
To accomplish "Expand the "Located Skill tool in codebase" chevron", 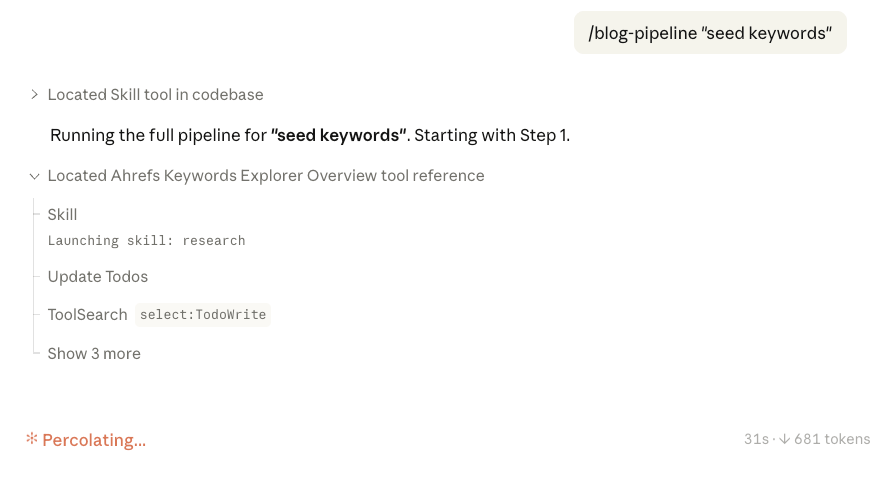I will click(35, 95).
